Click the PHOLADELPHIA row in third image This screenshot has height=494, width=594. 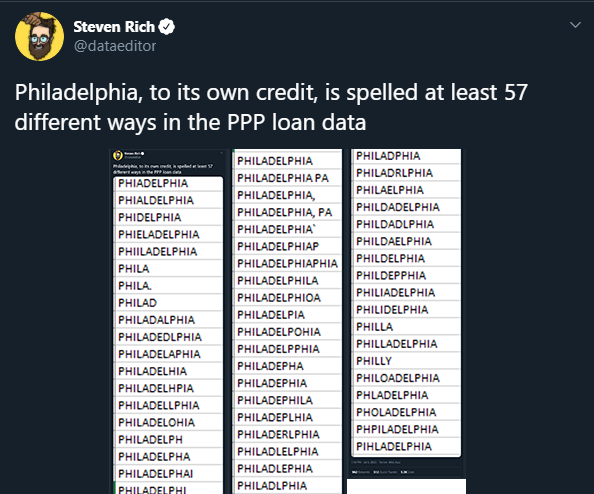coord(406,412)
